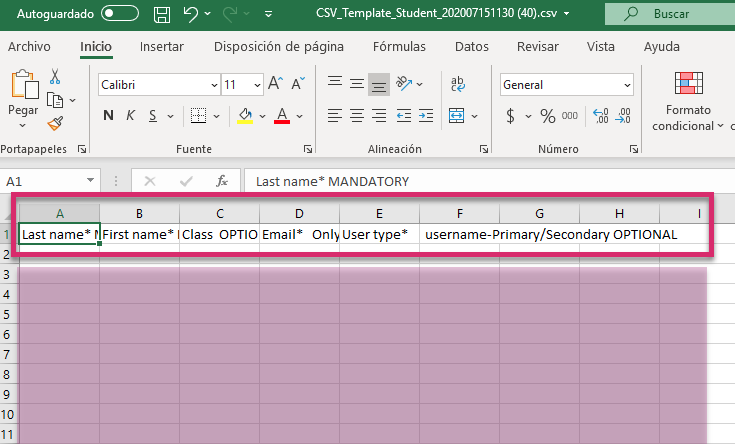The image size is (735, 444).
Task: Click the Format Painter brush icon
Action: pyautogui.click(x=55, y=123)
